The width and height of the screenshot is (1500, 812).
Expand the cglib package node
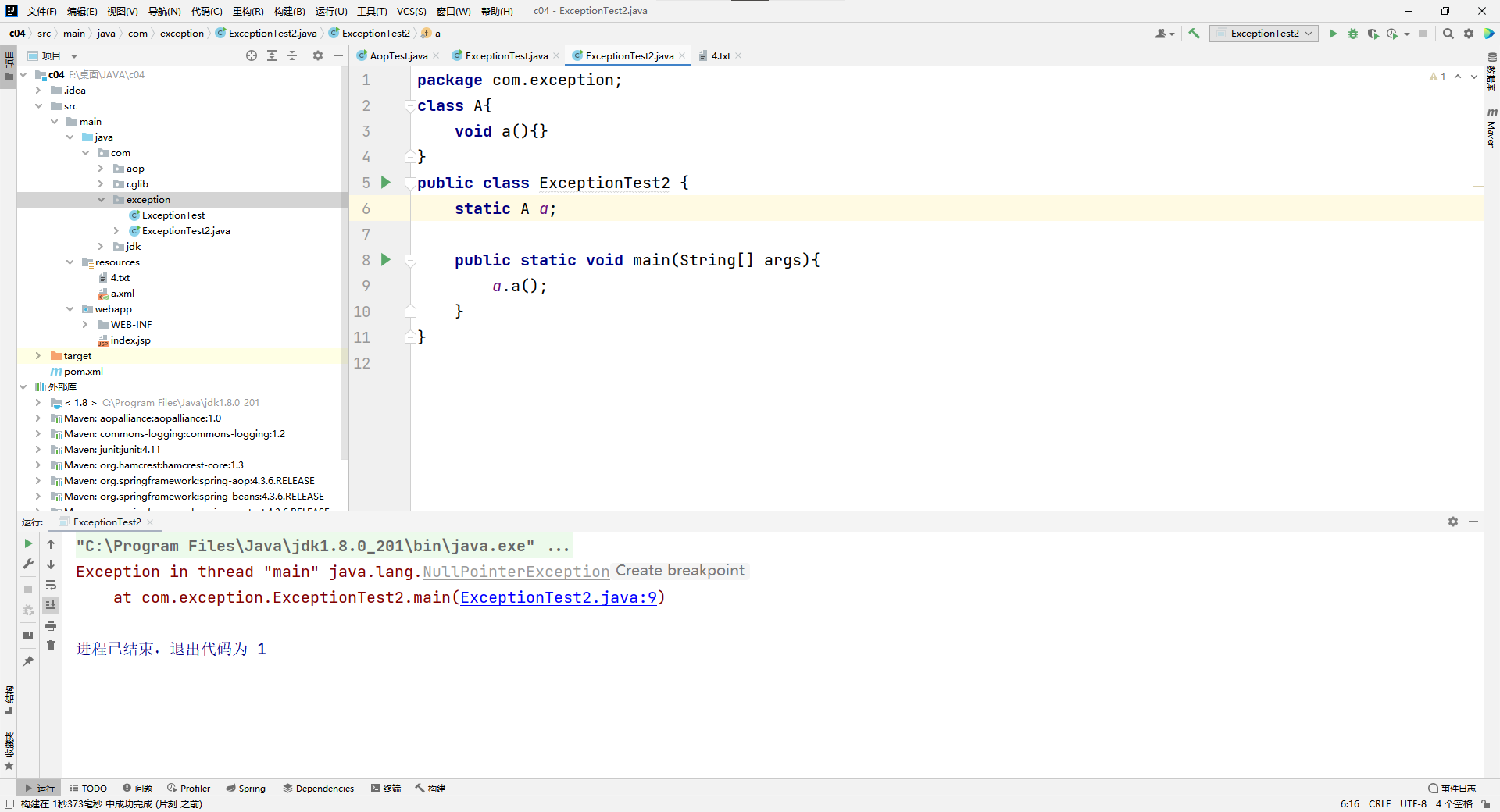point(101,184)
